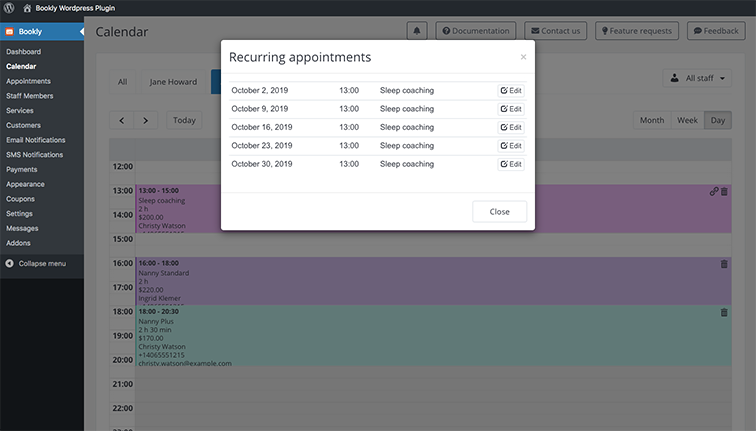Switch to Week view

(x=687, y=121)
